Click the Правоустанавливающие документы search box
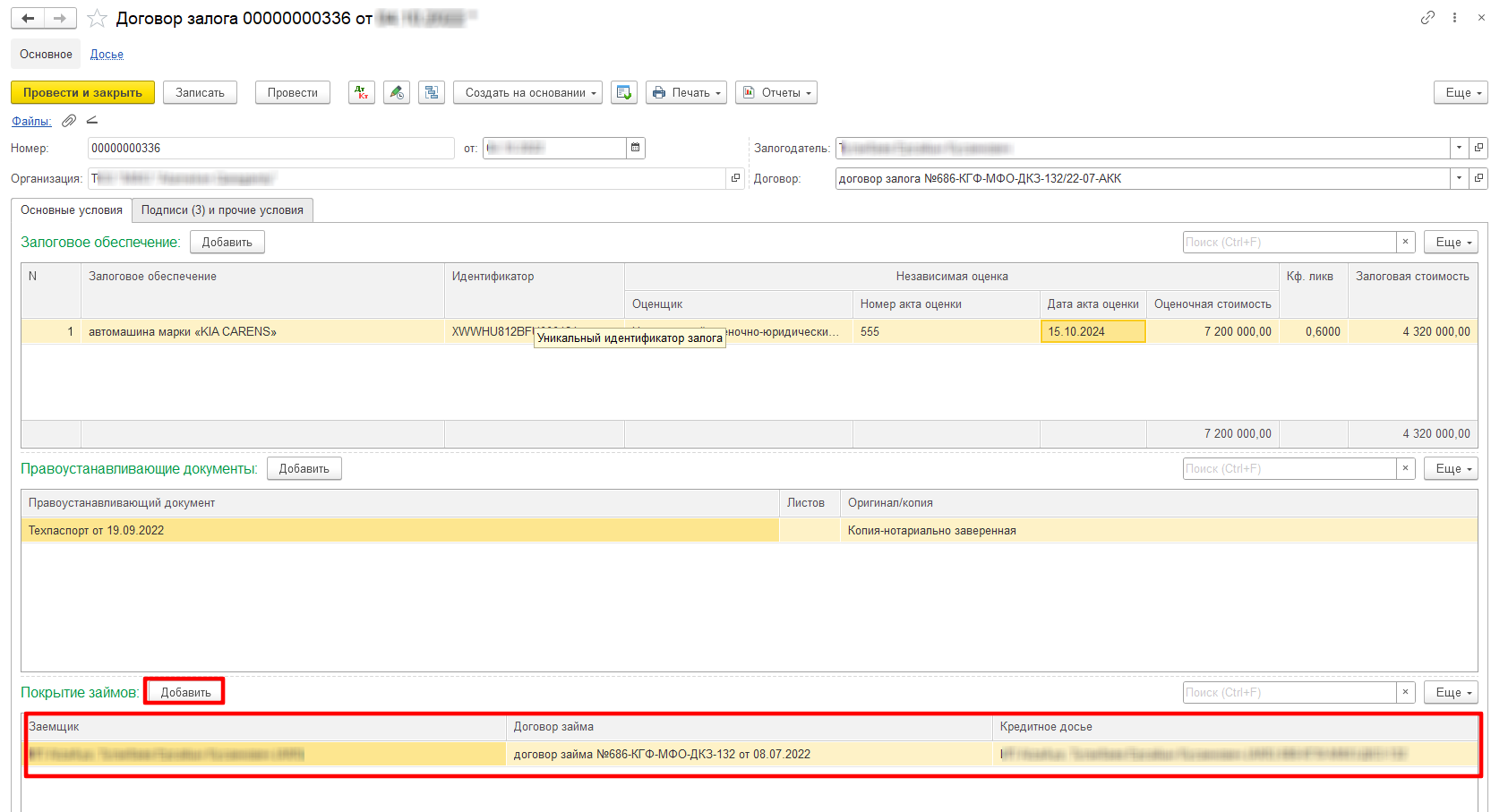Image resolution: width=1491 pixels, height=812 pixels. [x=1290, y=468]
